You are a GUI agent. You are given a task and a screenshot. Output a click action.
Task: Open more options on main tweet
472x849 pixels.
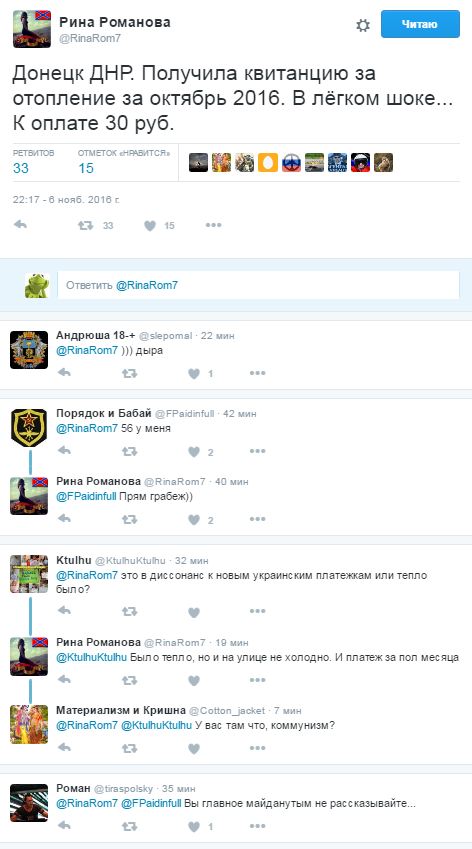213,225
